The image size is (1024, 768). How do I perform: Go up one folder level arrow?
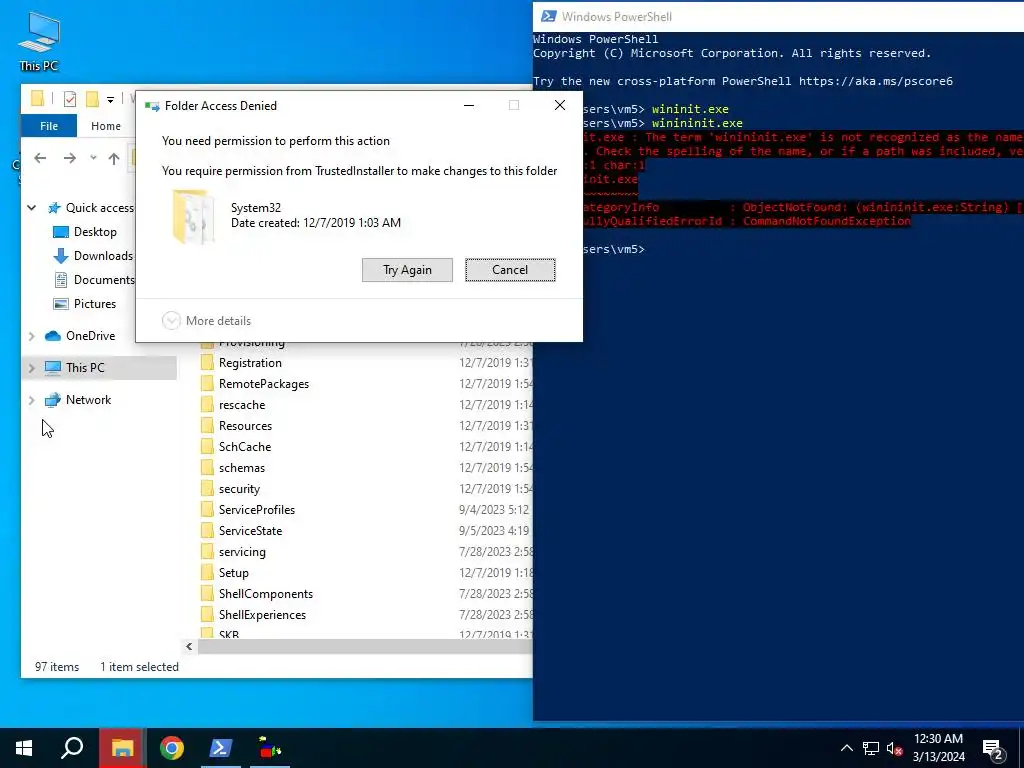[114, 158]
